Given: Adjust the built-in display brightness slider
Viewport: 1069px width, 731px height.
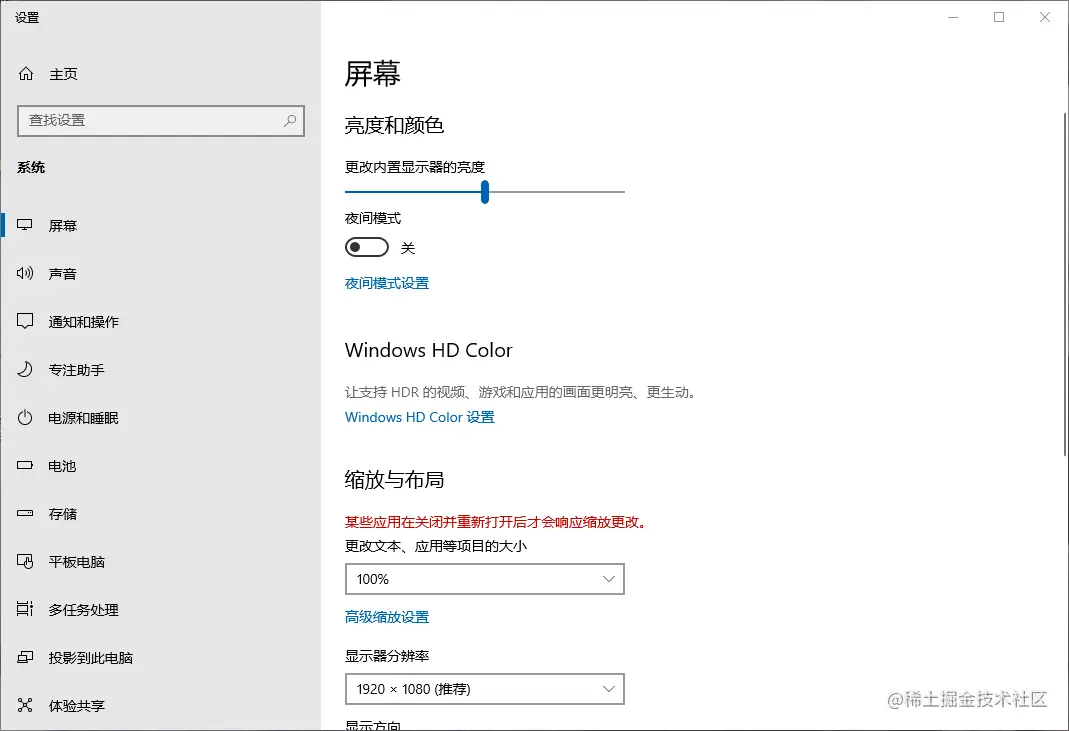Looking at the screenshot, I should click(484, 191).
